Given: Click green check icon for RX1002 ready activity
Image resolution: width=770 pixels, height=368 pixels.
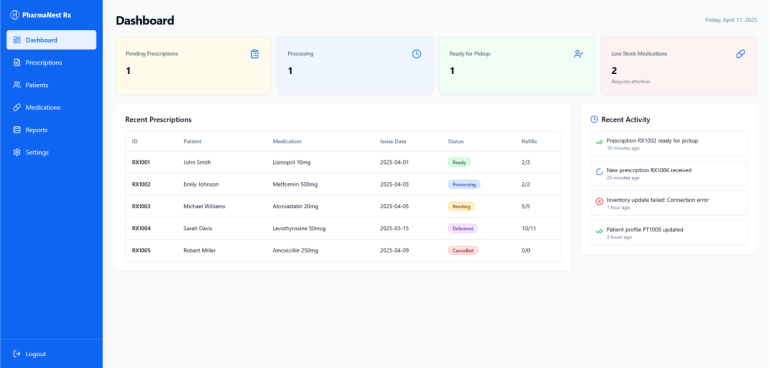Looking at the screenshot, I should click(x=599, y=142).
